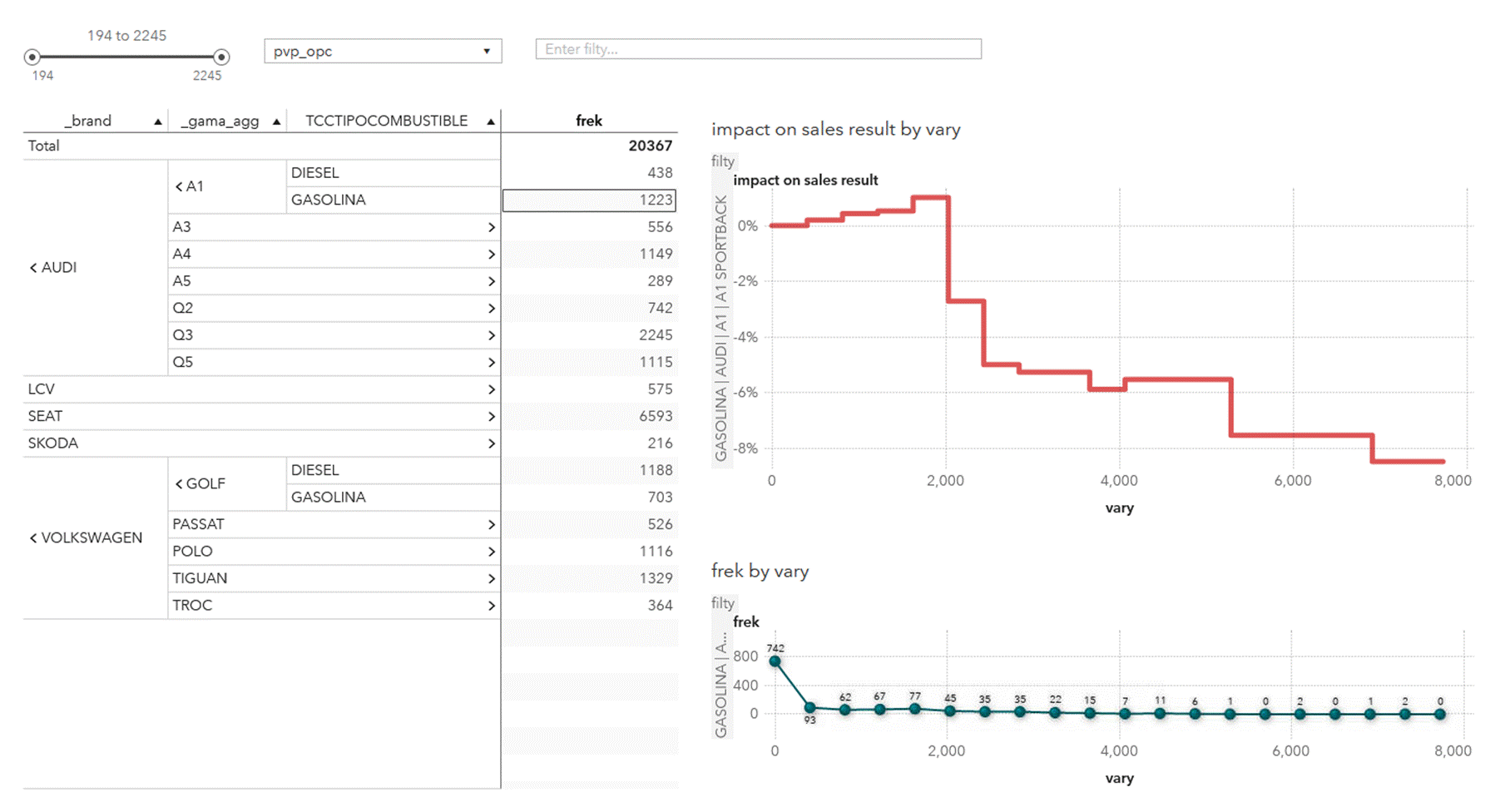Expand the A3 row chevron

491,227
